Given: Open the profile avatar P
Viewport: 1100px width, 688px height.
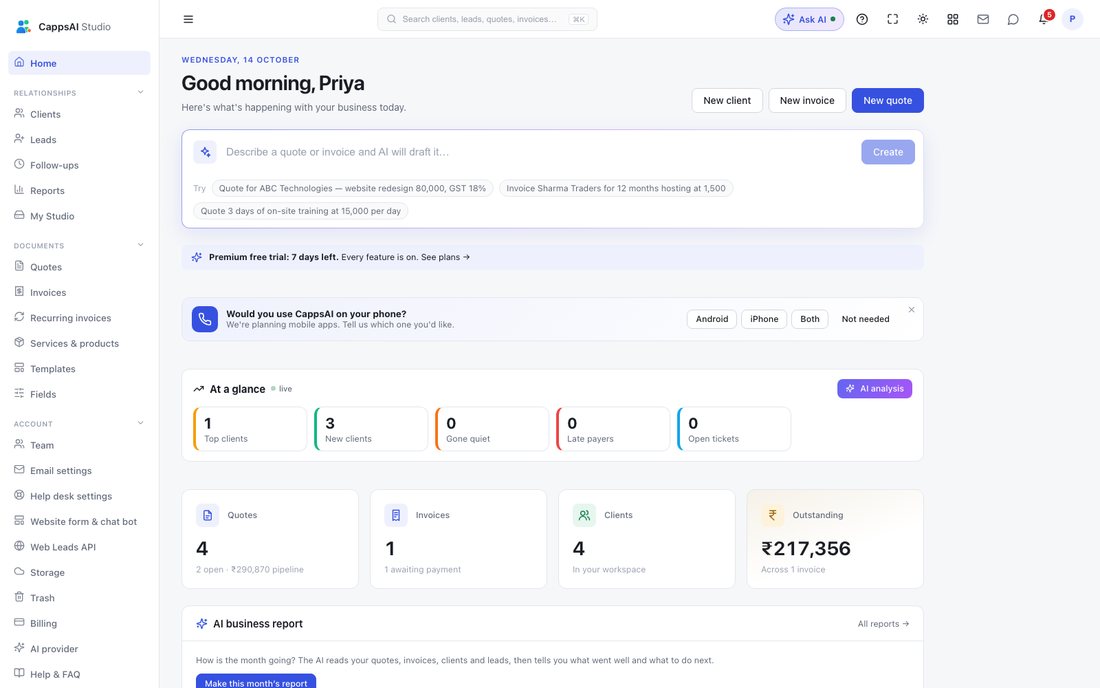Looking at the screenshot, I should (1072, 19).
